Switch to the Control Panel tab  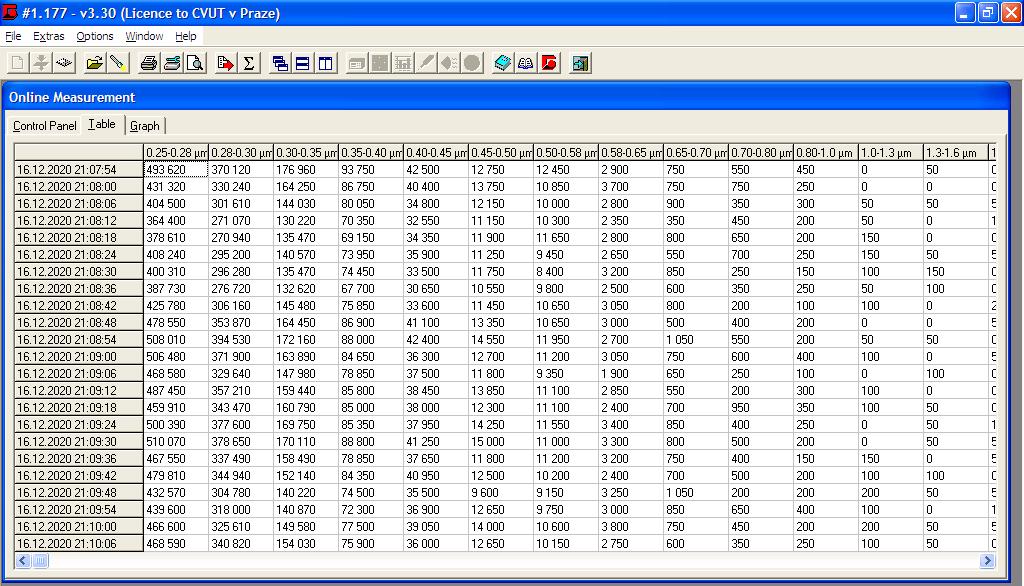[45, 126]
